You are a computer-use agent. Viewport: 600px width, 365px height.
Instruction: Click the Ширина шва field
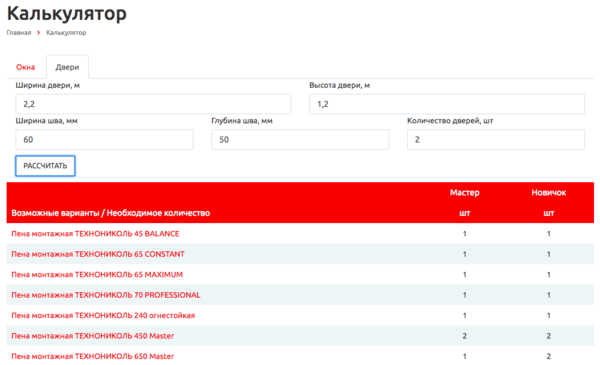tap(104, 140)
